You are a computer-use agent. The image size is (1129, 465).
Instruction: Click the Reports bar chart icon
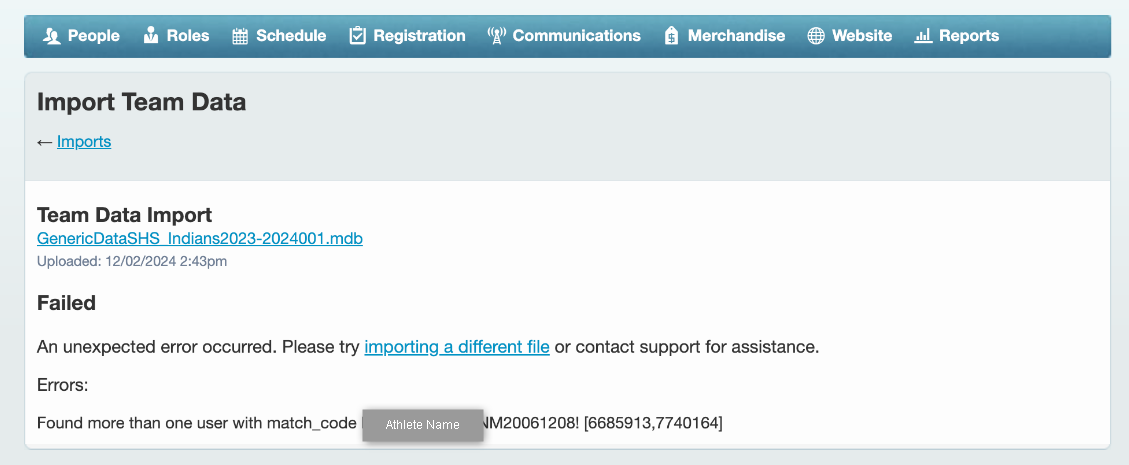coord(923,36)
